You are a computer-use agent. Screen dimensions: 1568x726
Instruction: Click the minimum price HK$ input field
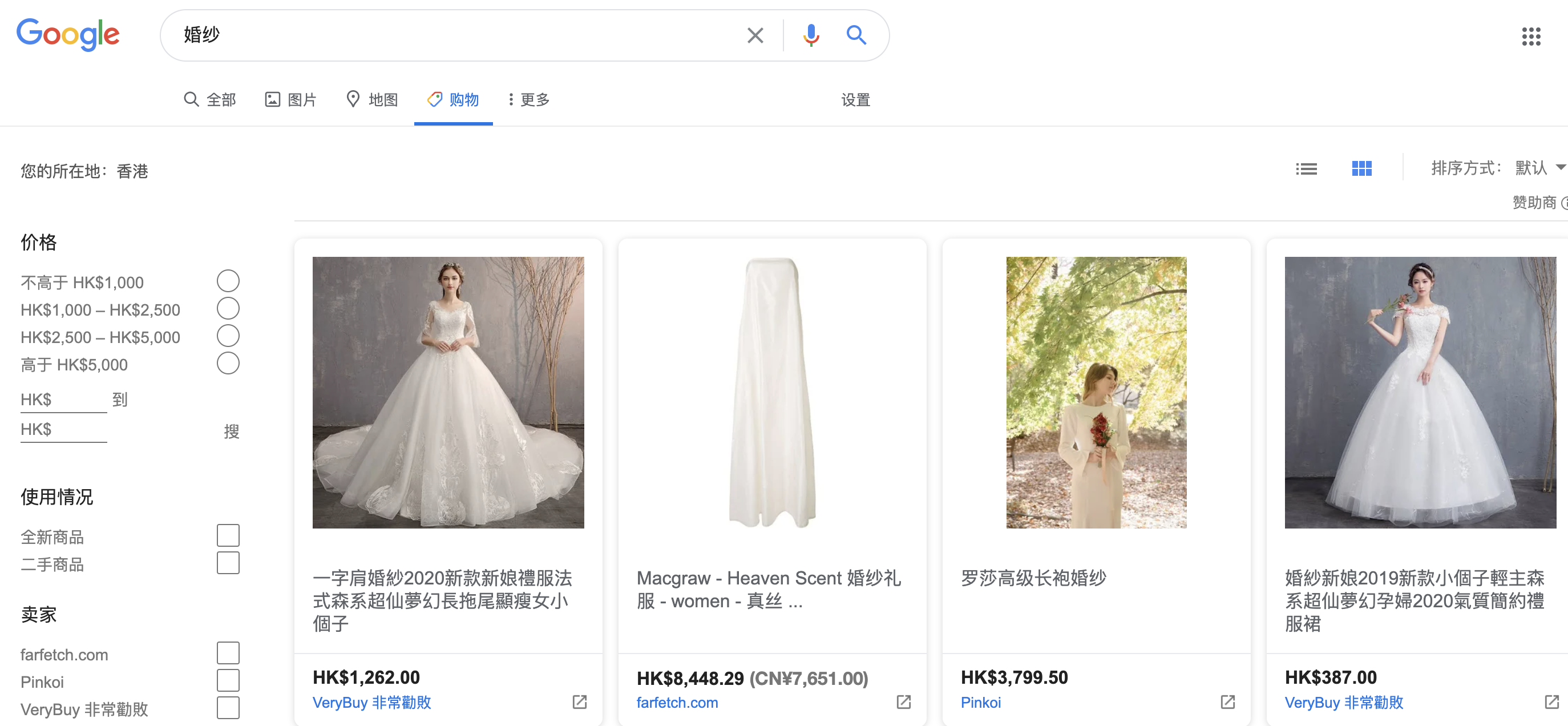click(63, 400)
